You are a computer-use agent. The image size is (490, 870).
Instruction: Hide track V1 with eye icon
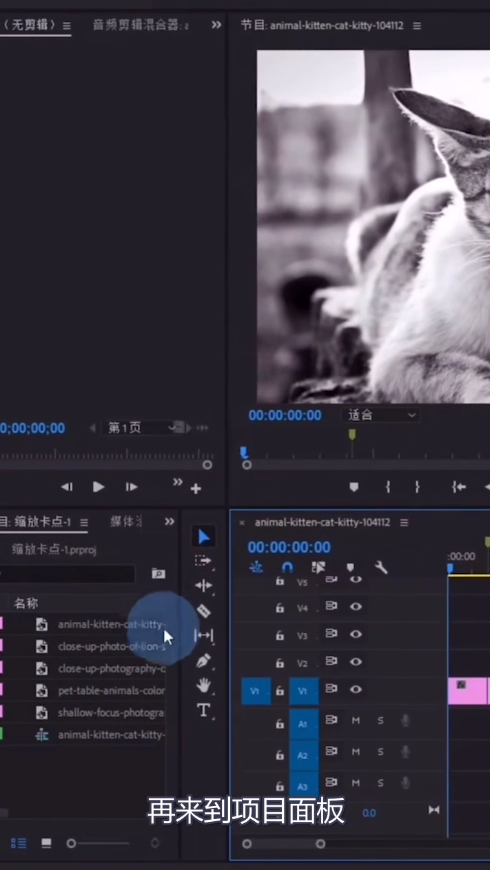point(356,689)
